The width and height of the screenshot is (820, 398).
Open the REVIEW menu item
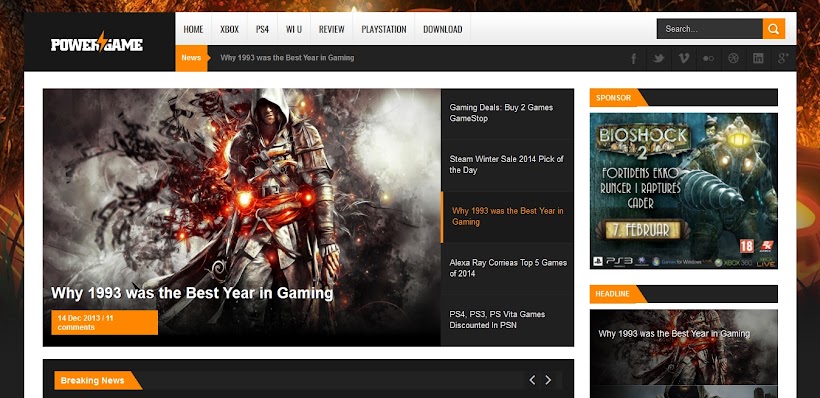332,29
